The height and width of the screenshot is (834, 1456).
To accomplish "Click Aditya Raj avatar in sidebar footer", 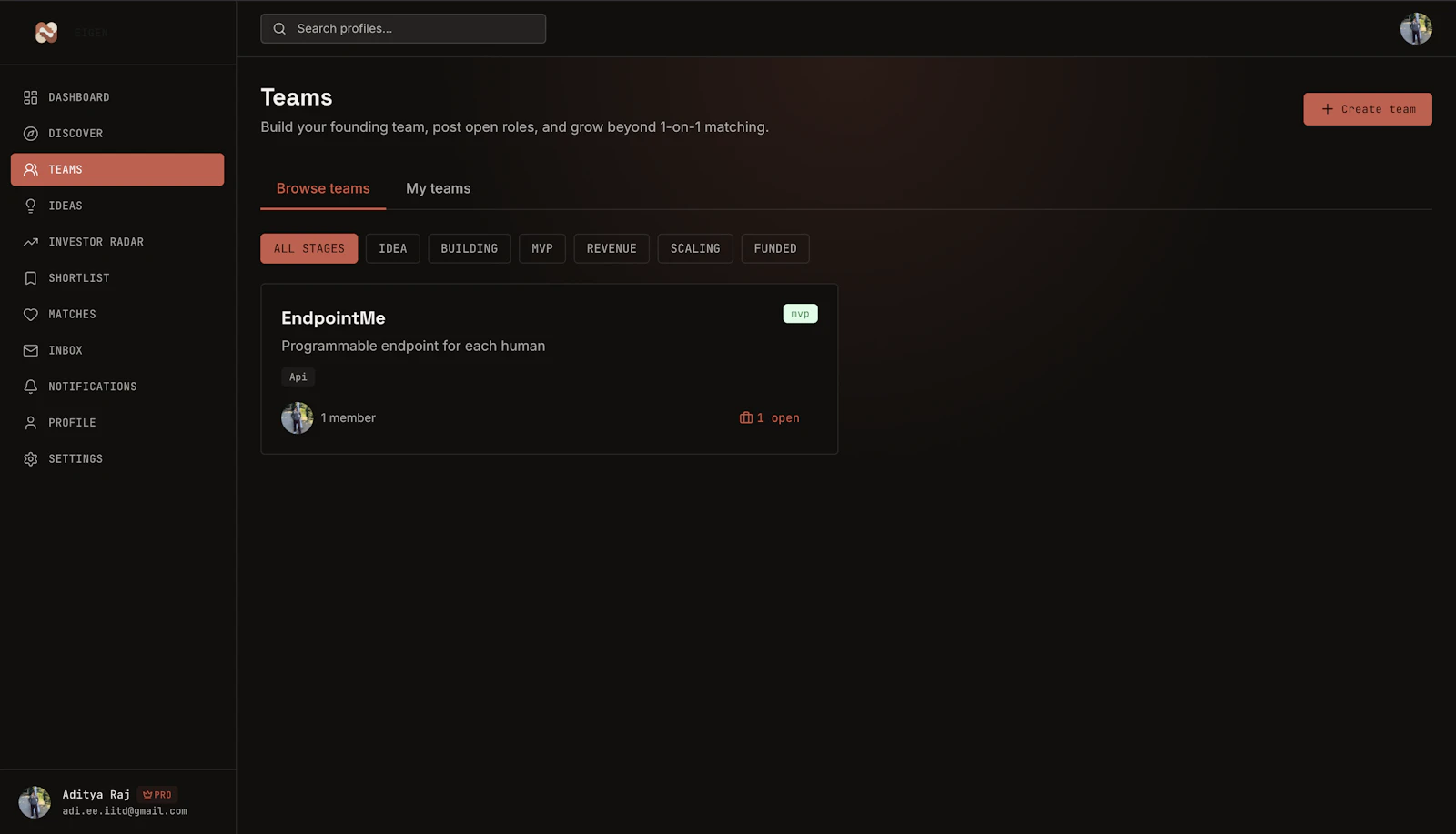I will (35, 802).
